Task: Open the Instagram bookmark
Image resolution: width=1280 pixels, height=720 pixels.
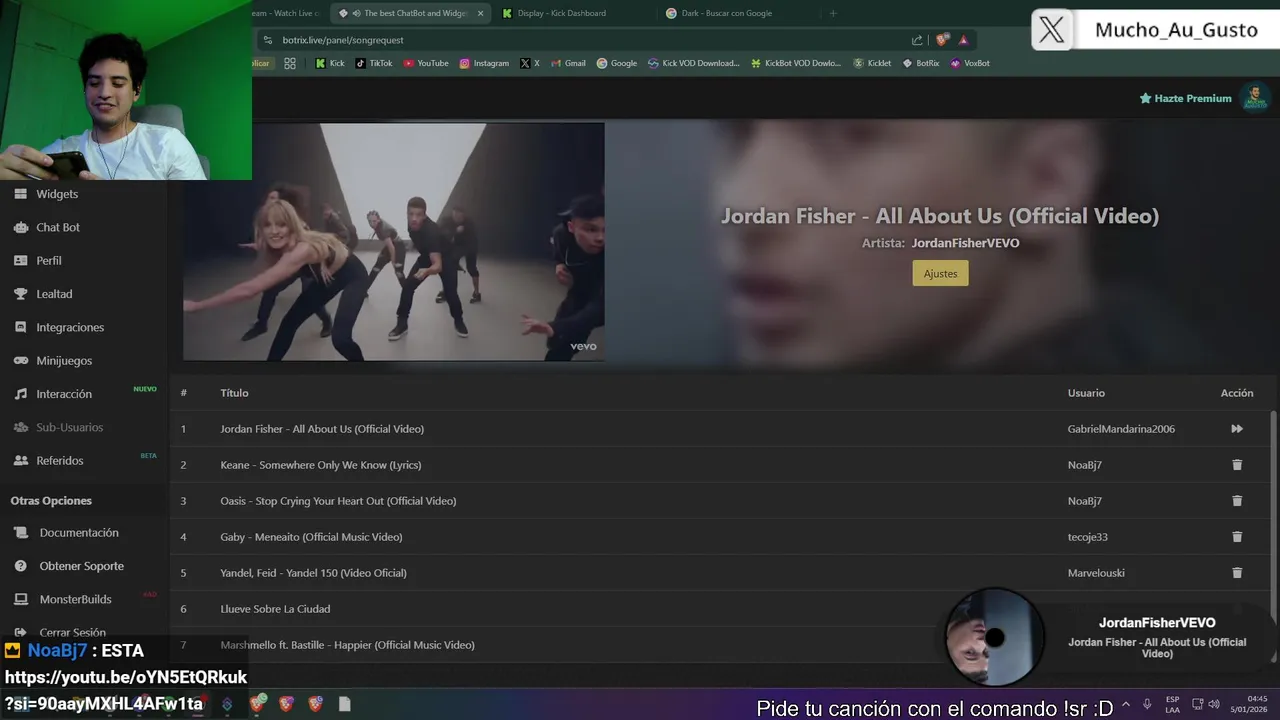Action: pyautogui.click(x=484, y=63)
